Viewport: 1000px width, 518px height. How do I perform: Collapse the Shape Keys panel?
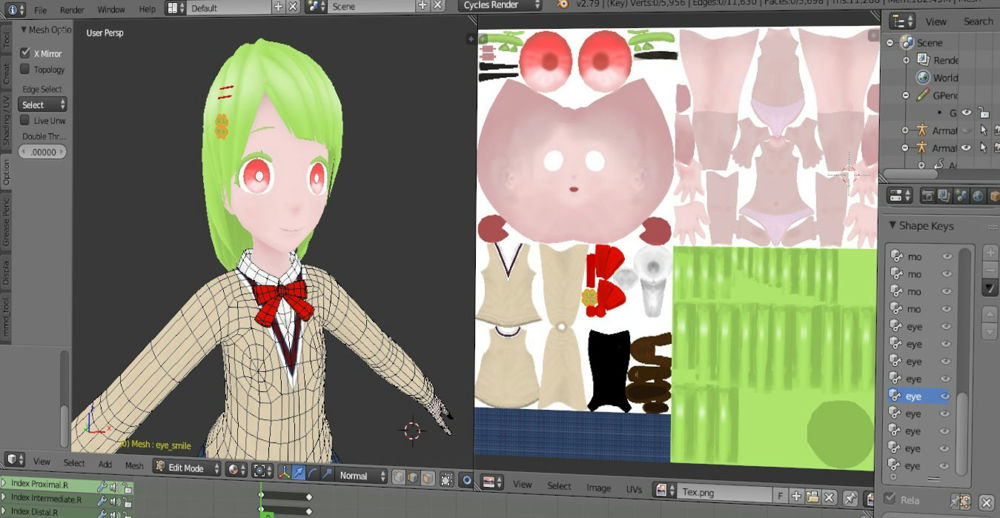[x=892, y=225]
